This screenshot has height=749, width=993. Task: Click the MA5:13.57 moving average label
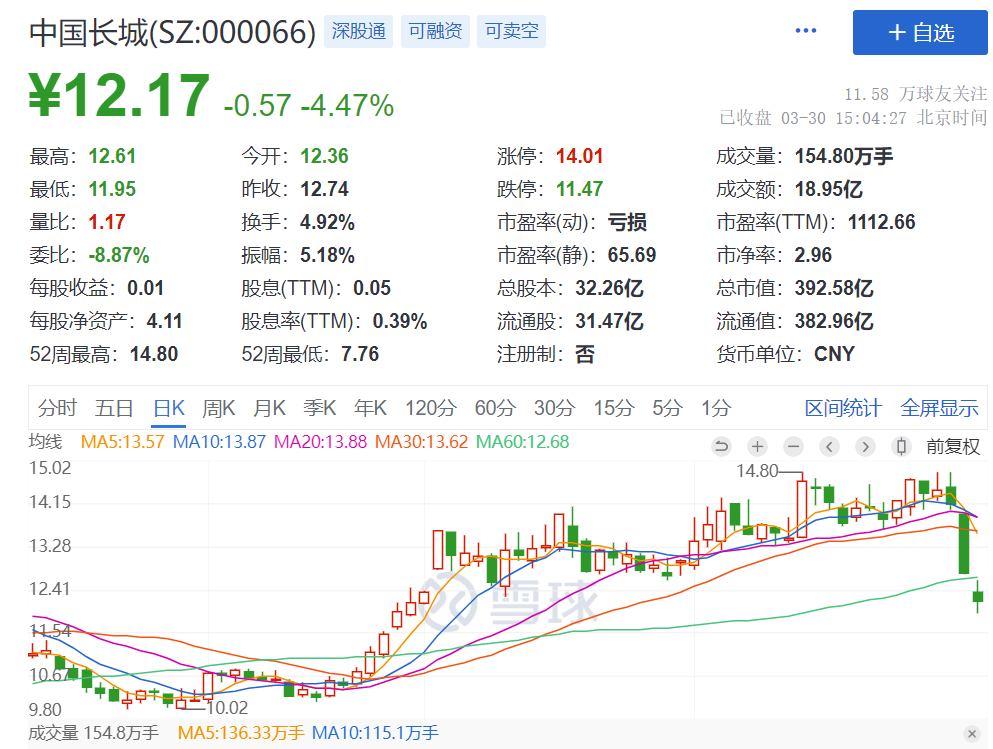(122, 442)
